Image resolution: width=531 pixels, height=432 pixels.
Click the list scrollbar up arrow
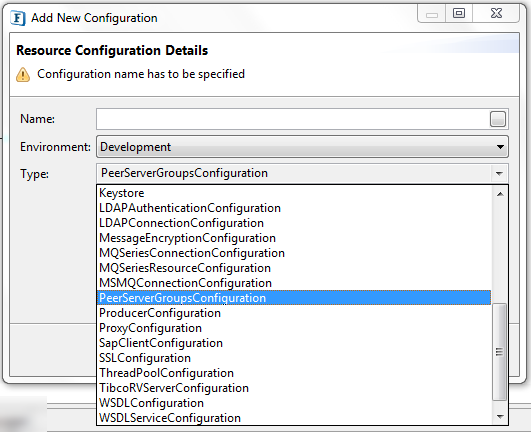pos(500,194)
